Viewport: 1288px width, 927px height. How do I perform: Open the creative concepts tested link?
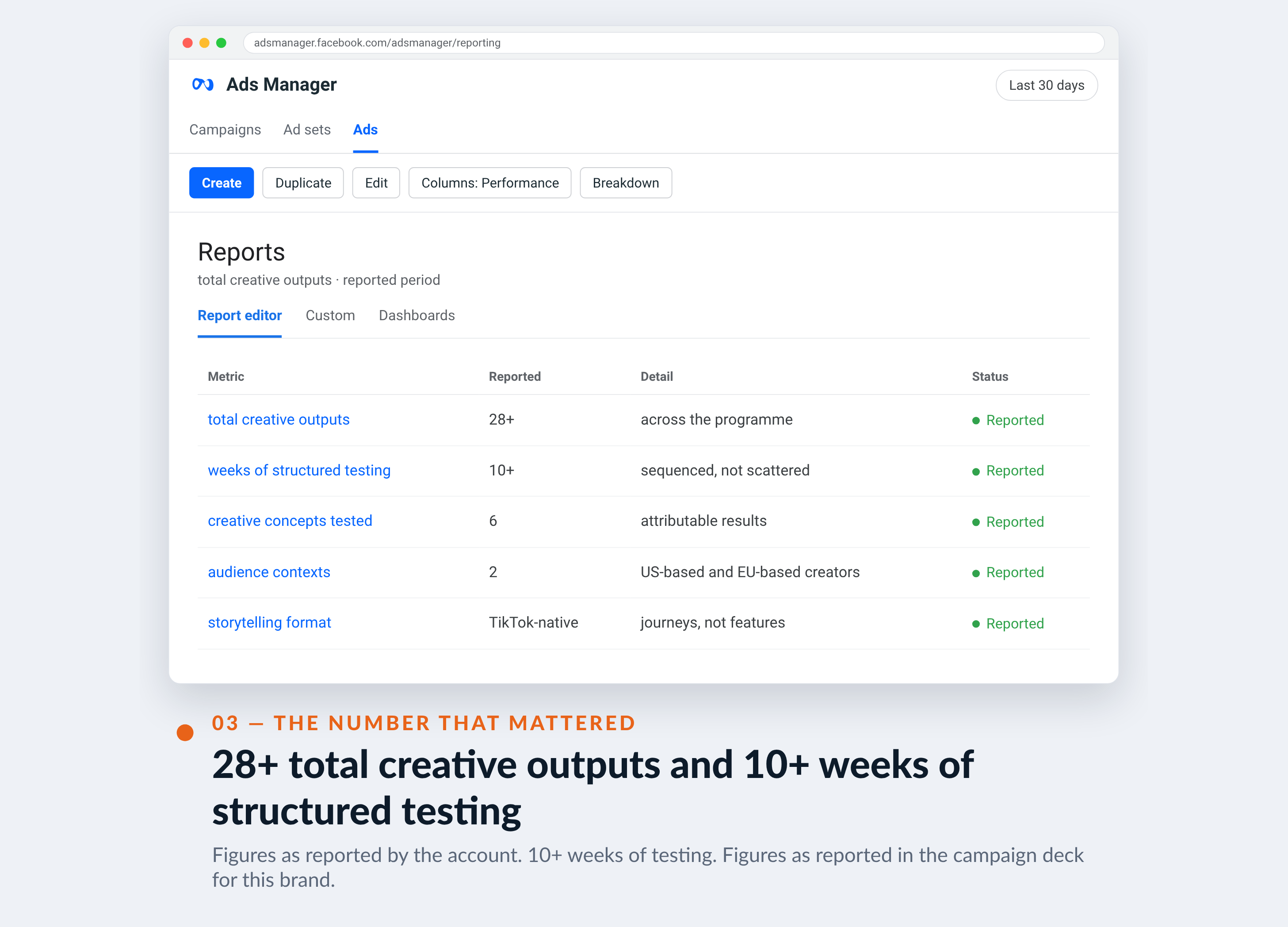point(290,521)
